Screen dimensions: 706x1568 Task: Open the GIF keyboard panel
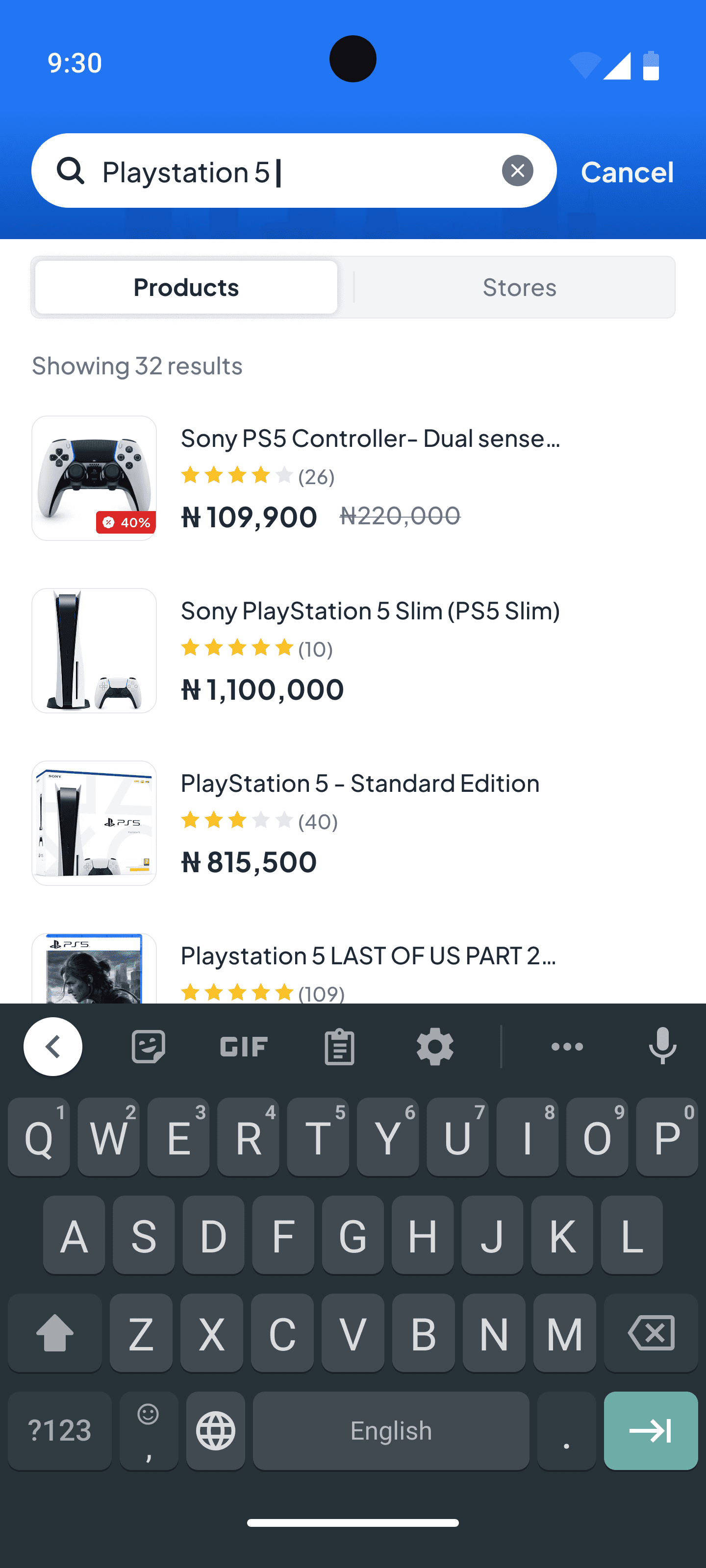point(244,1046)
